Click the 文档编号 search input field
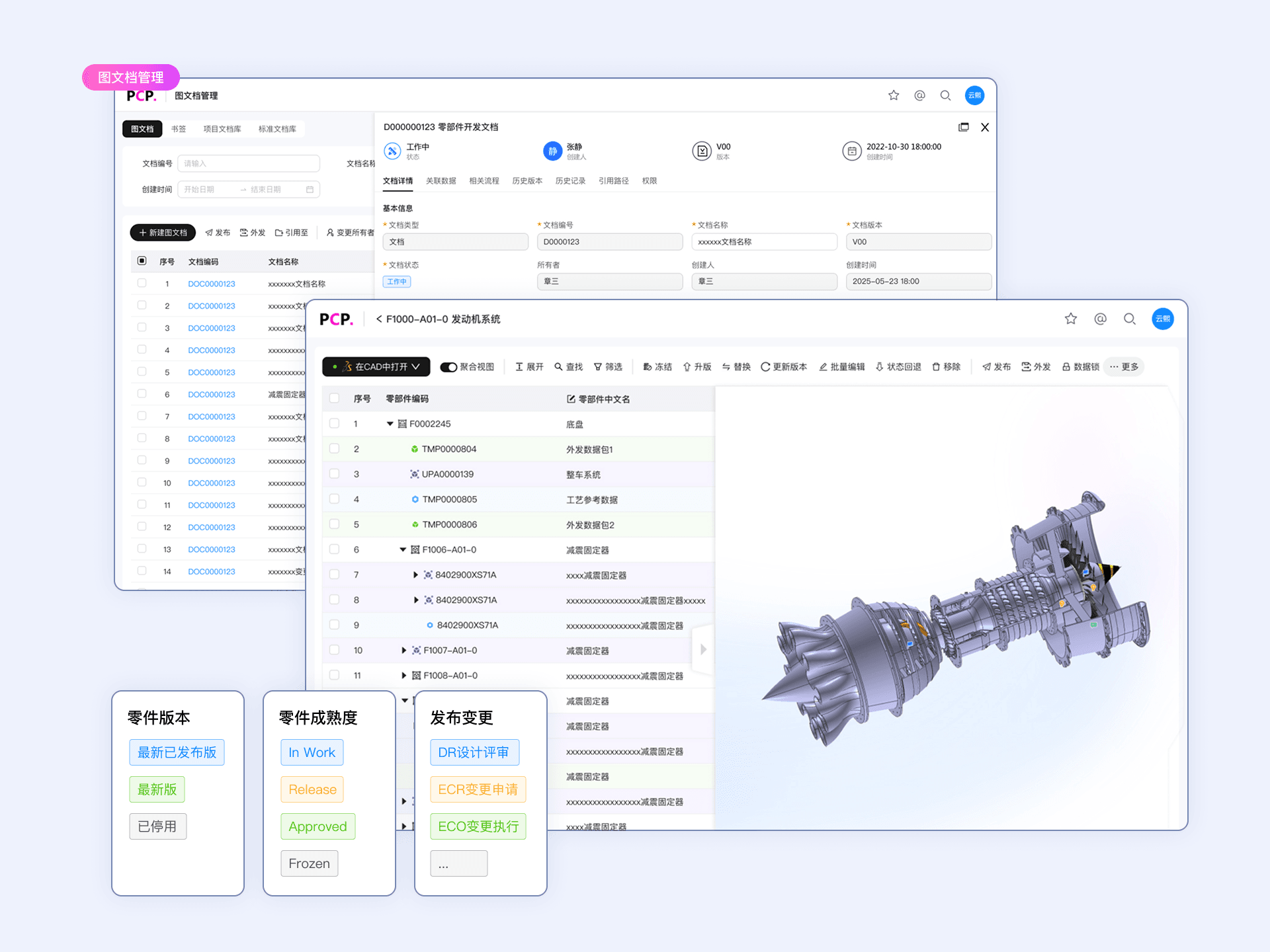 pos(249,163)
